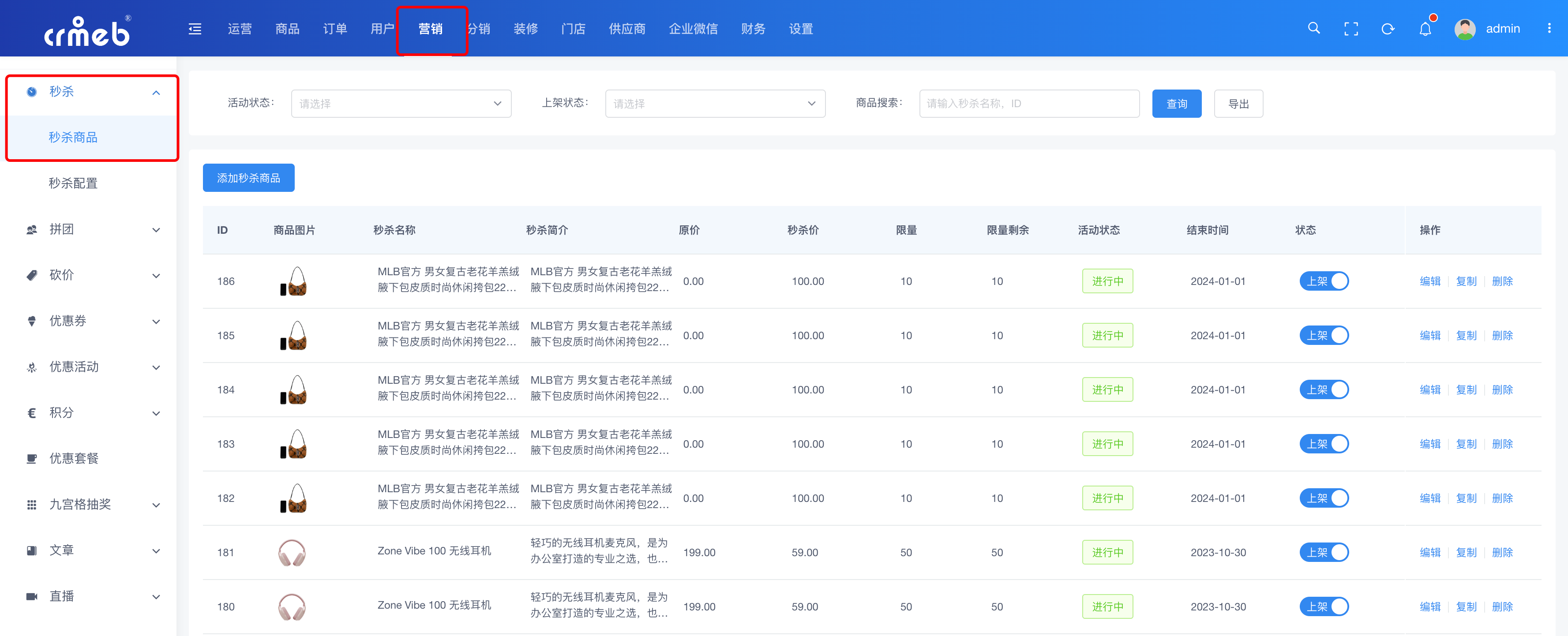The image size is (1568, 636).
Task: Open the notification bell
Action: (x=1425, y=29)
